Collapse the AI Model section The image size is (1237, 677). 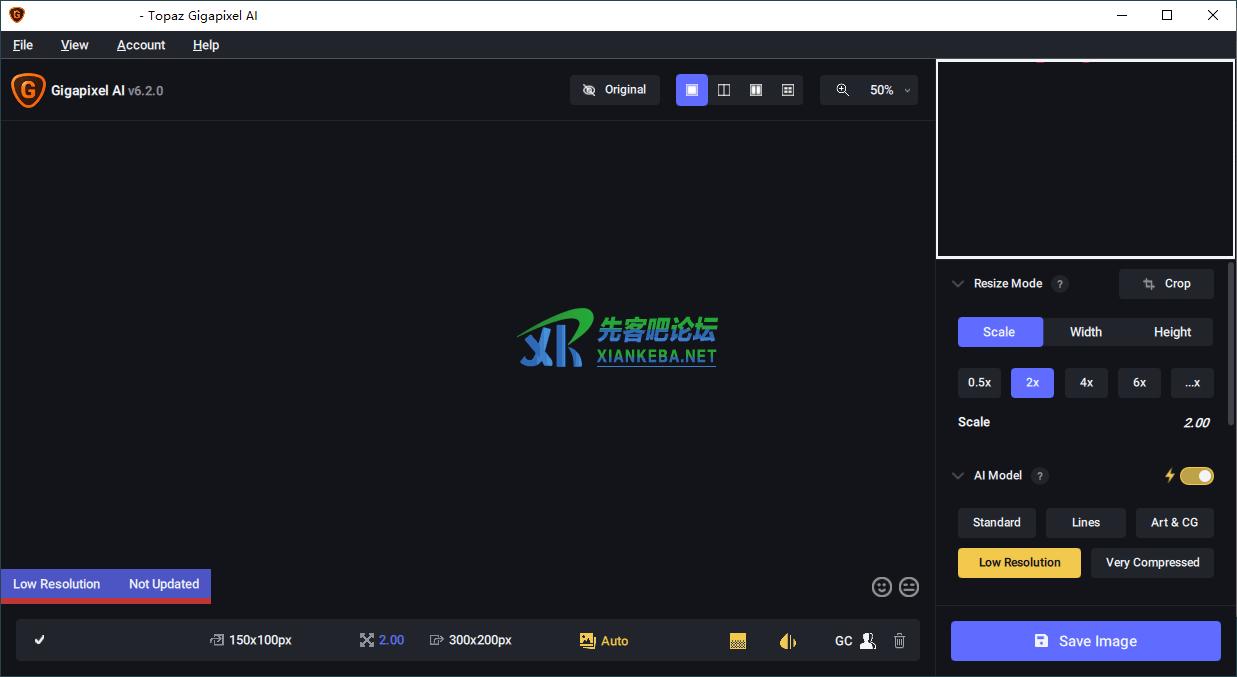coord(957,476)
